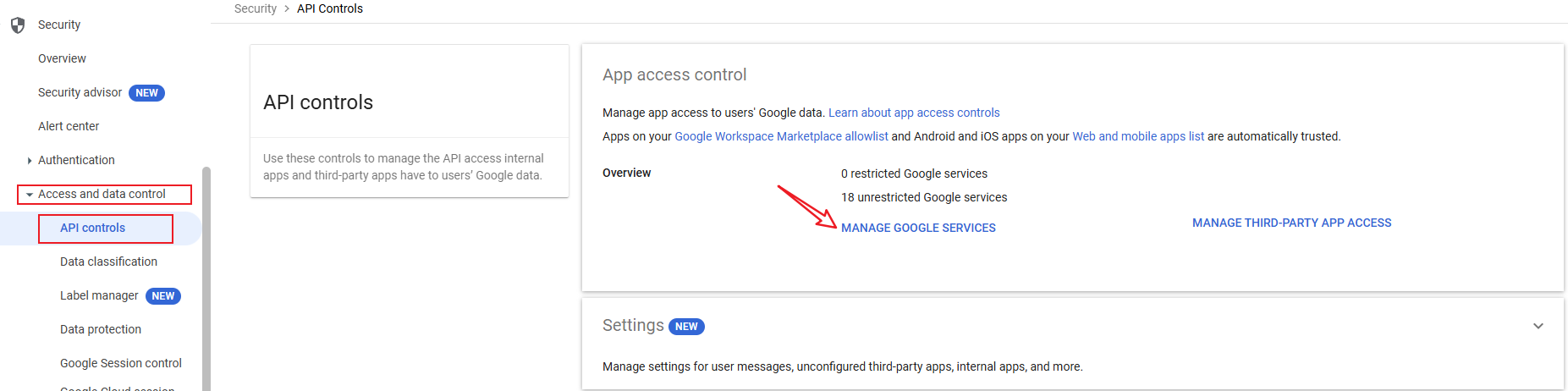
Task: Go to Alert center
Action: tap(69, 126)
